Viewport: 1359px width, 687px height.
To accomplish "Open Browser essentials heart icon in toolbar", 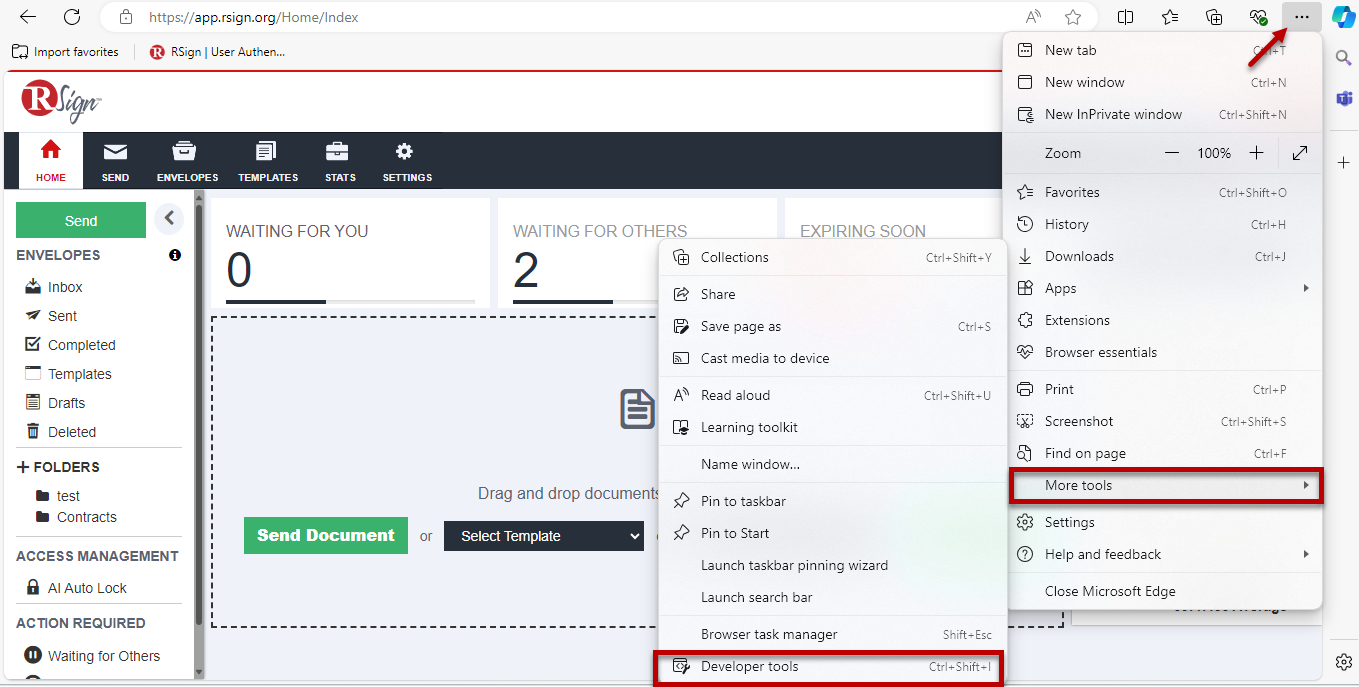I will (x=1259, y=17).
